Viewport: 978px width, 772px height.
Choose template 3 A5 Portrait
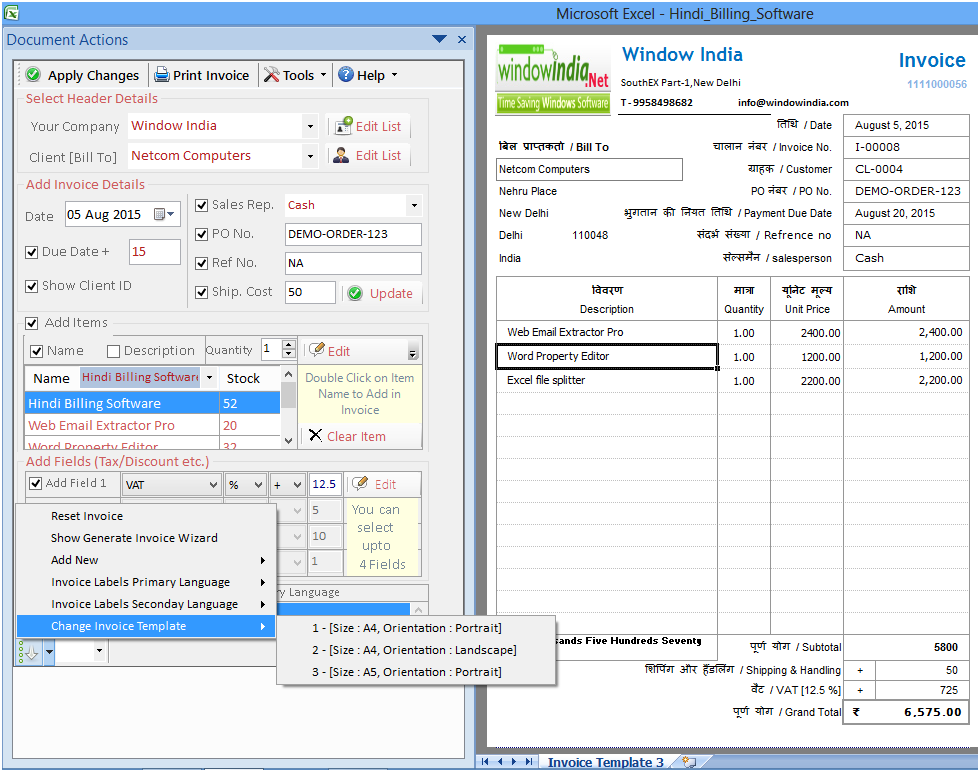[x=415, y=672]
